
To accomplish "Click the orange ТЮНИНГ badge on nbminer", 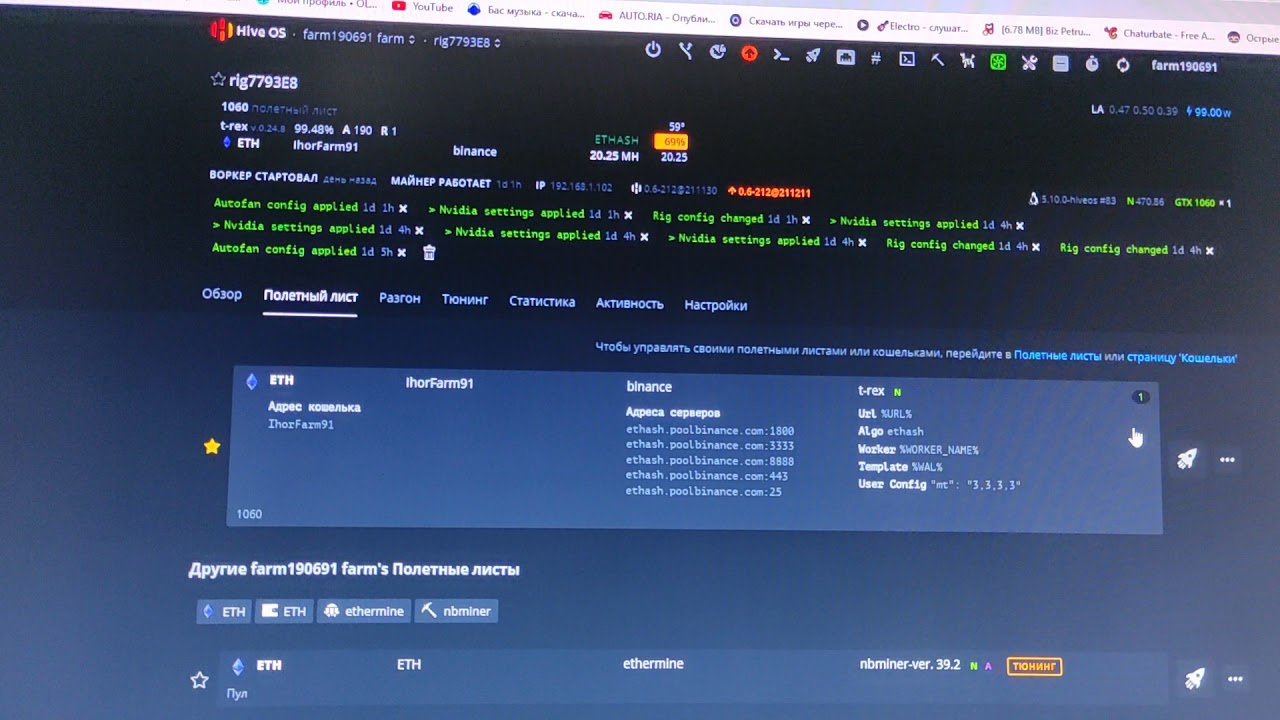I will coord(1034,666).
